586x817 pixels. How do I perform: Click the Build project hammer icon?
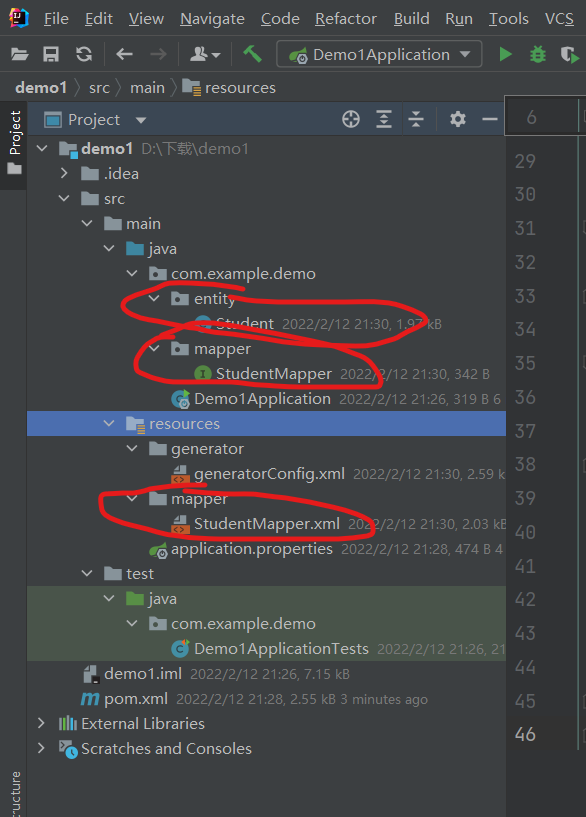pyautogui.click(x=253, y=54)
